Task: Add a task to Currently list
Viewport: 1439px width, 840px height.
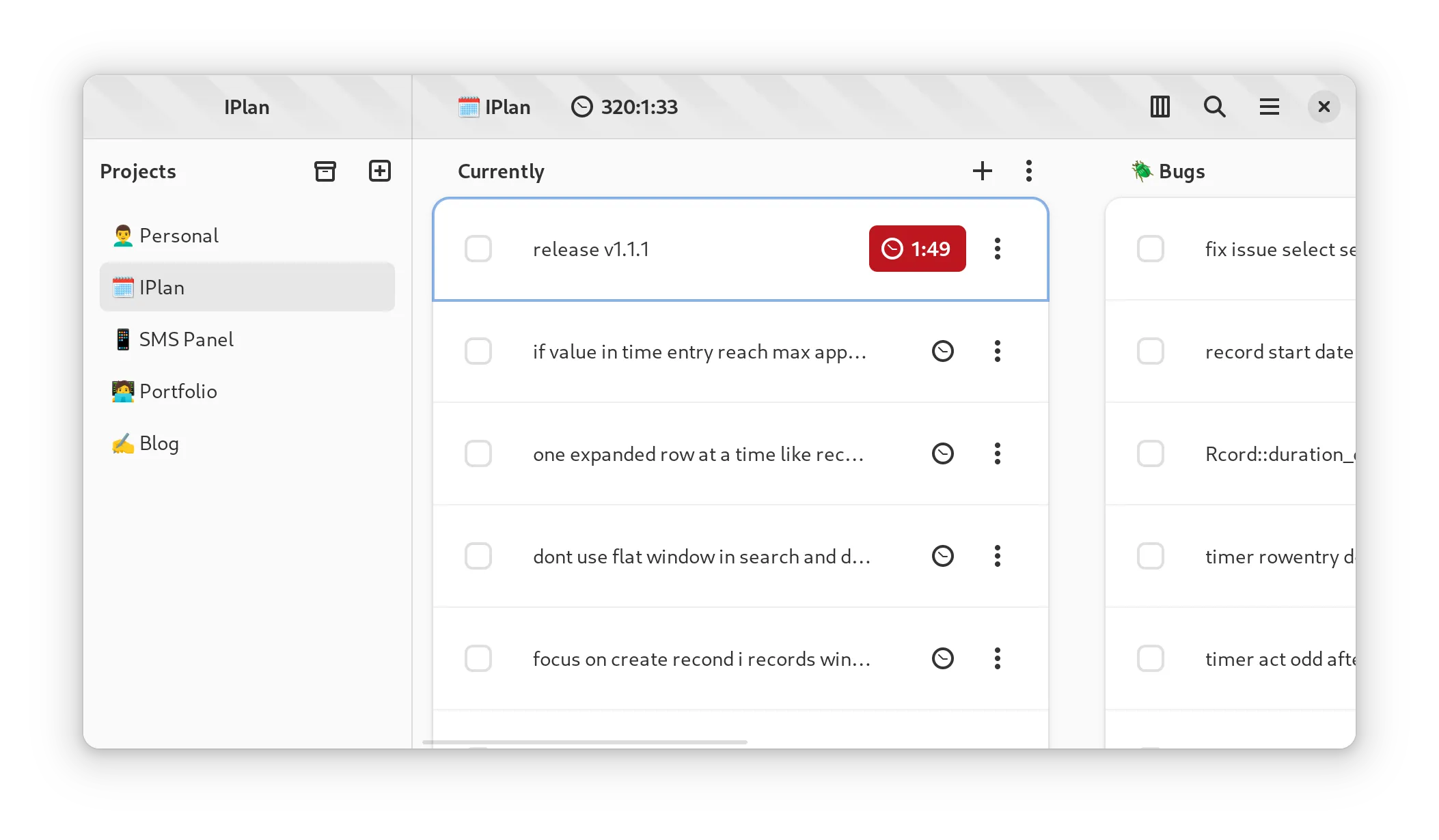Action: pyautogui.click(x=982, y=171)
